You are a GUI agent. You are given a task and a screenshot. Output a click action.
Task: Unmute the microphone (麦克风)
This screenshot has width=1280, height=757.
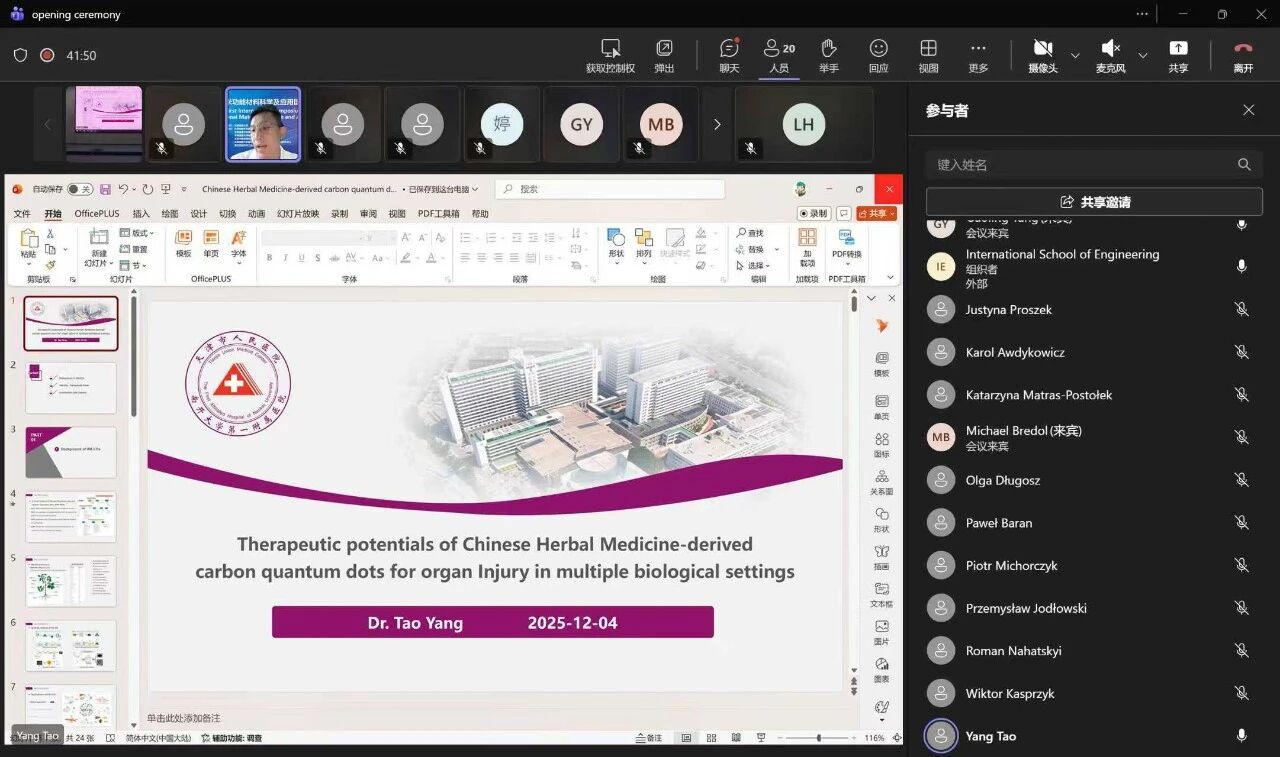(1110, 55)
